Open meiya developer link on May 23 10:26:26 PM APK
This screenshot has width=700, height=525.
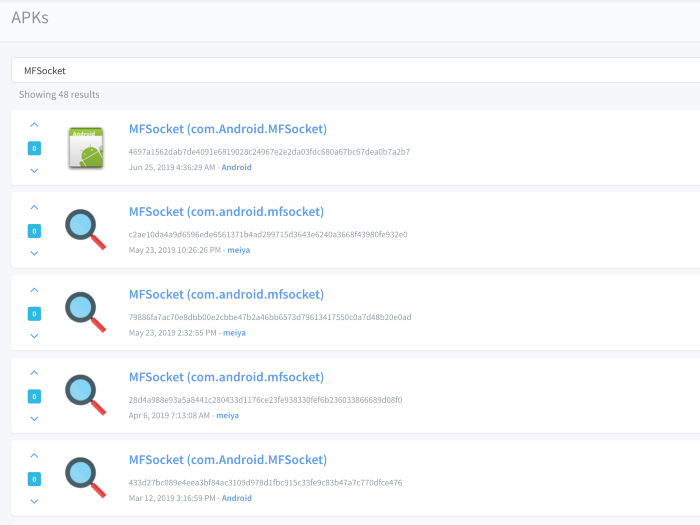(x=238, y=250)
